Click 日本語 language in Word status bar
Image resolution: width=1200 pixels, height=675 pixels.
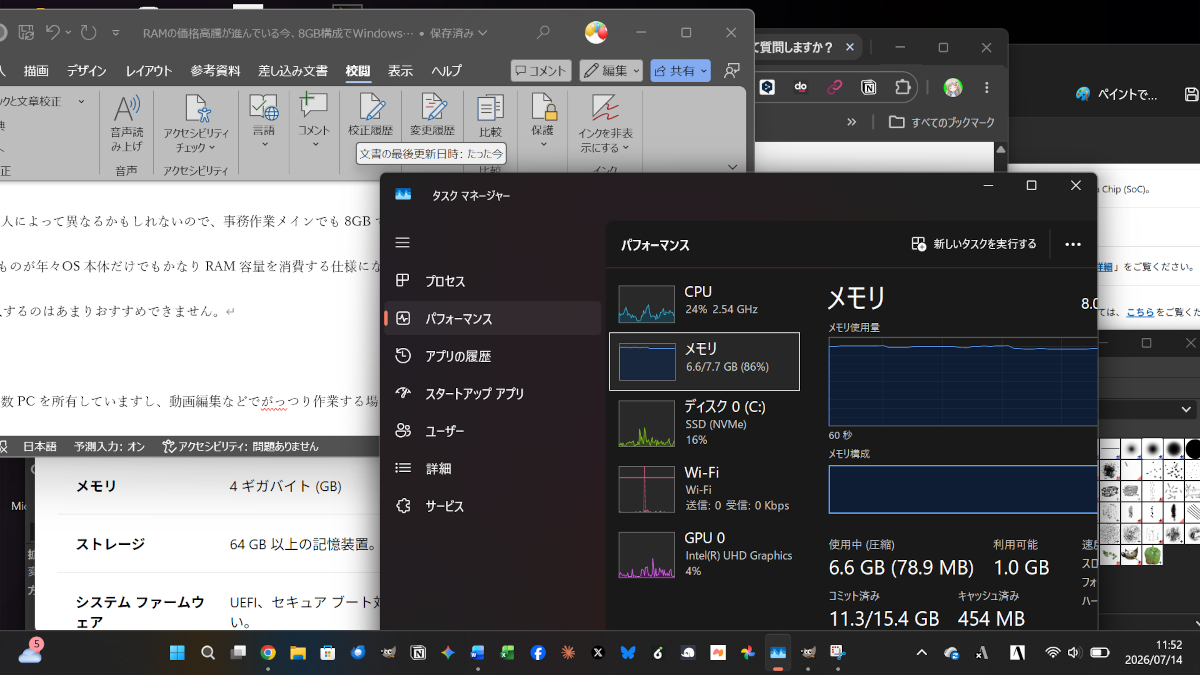pyautogui.click(x=40, y=447)
